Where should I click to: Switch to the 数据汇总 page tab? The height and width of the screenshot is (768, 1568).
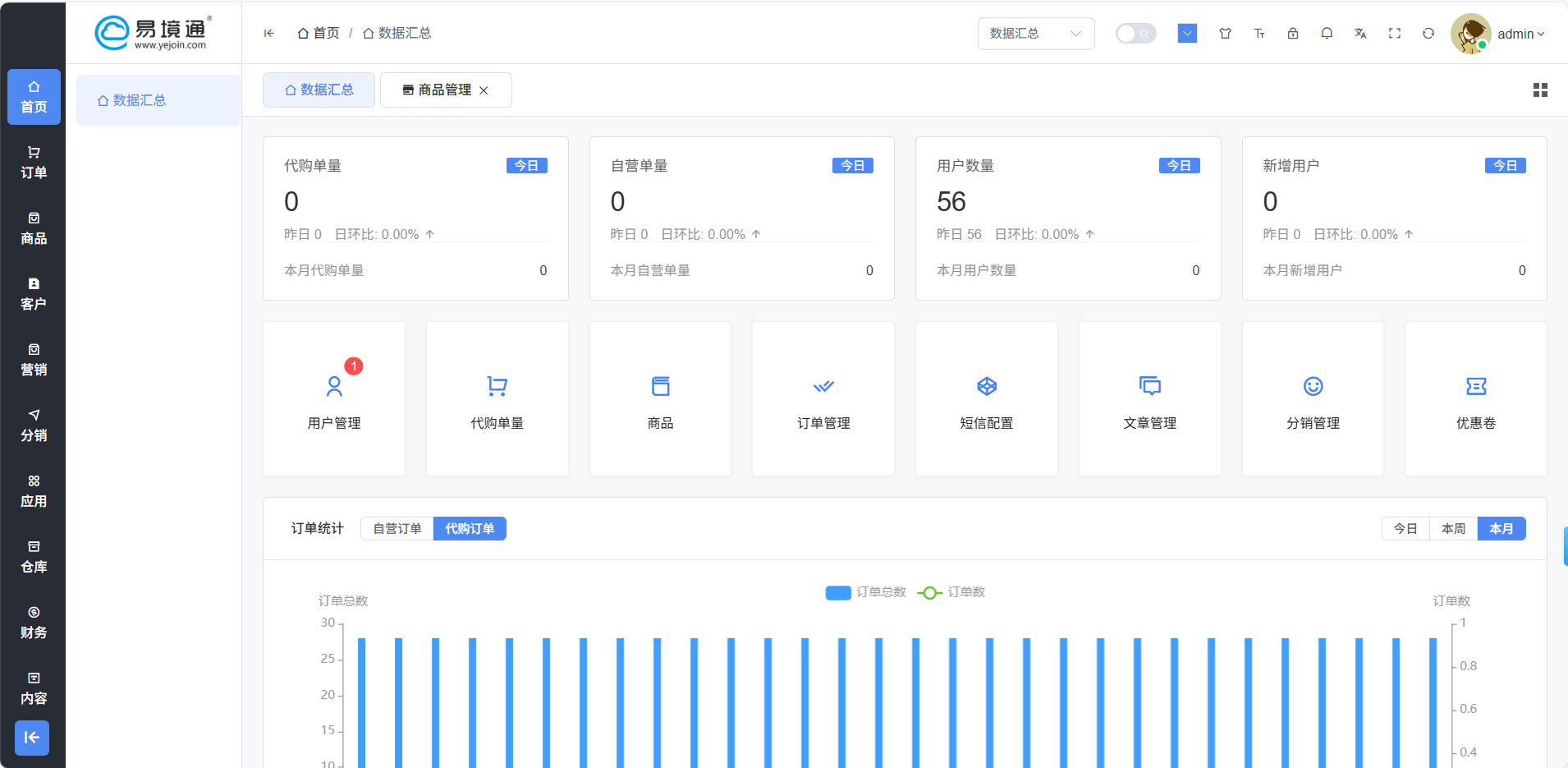coord(319,90)
